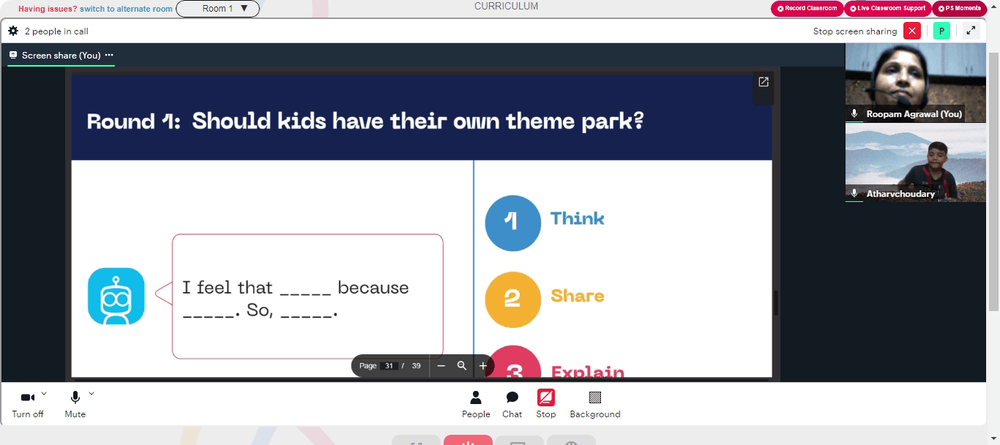1000x445 pixels.
Task: Expand microphone options chevron
Action: (91, 393)
